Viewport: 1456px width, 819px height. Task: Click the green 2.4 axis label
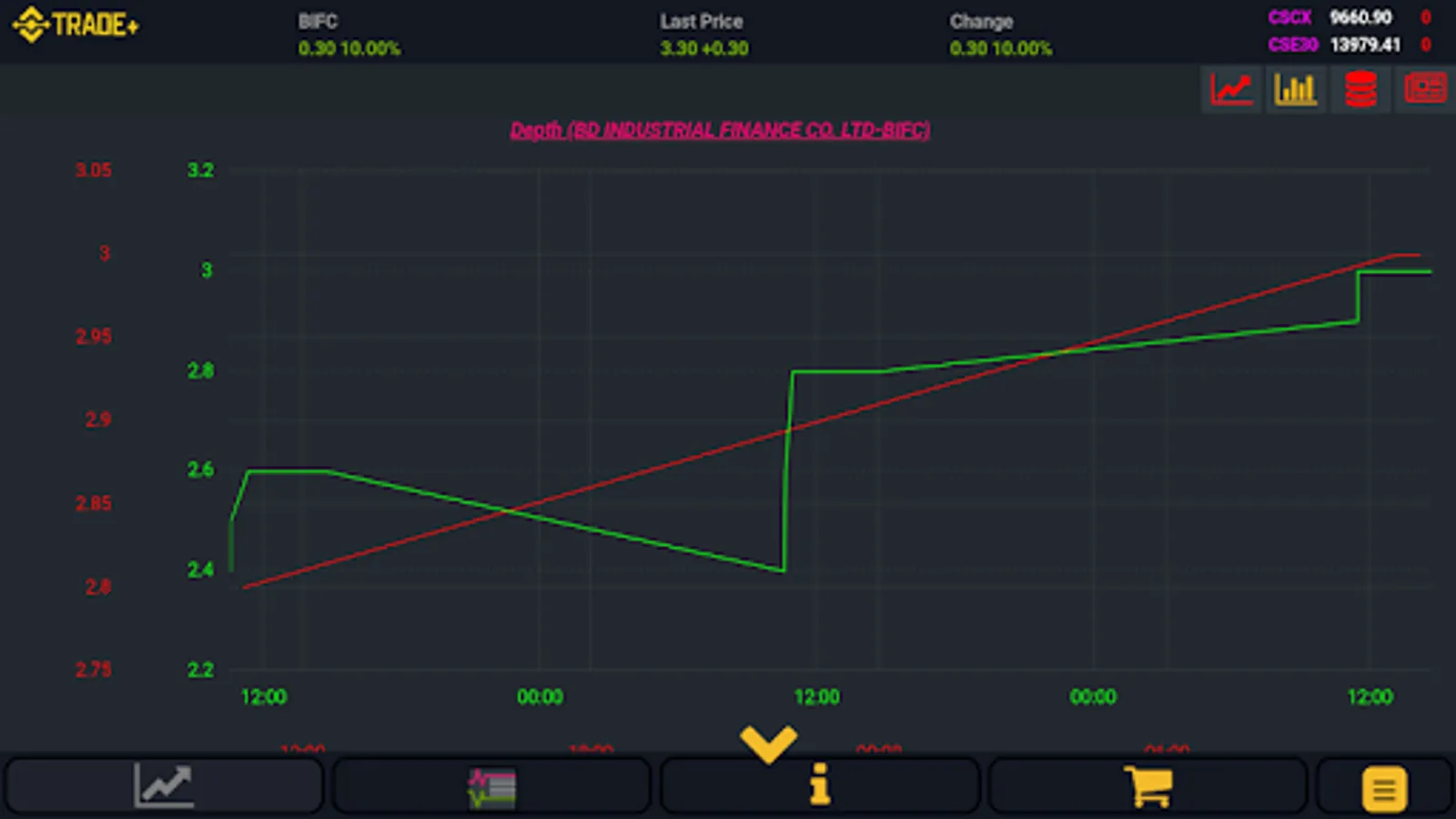pyautogui.click(x=201, y=570)
